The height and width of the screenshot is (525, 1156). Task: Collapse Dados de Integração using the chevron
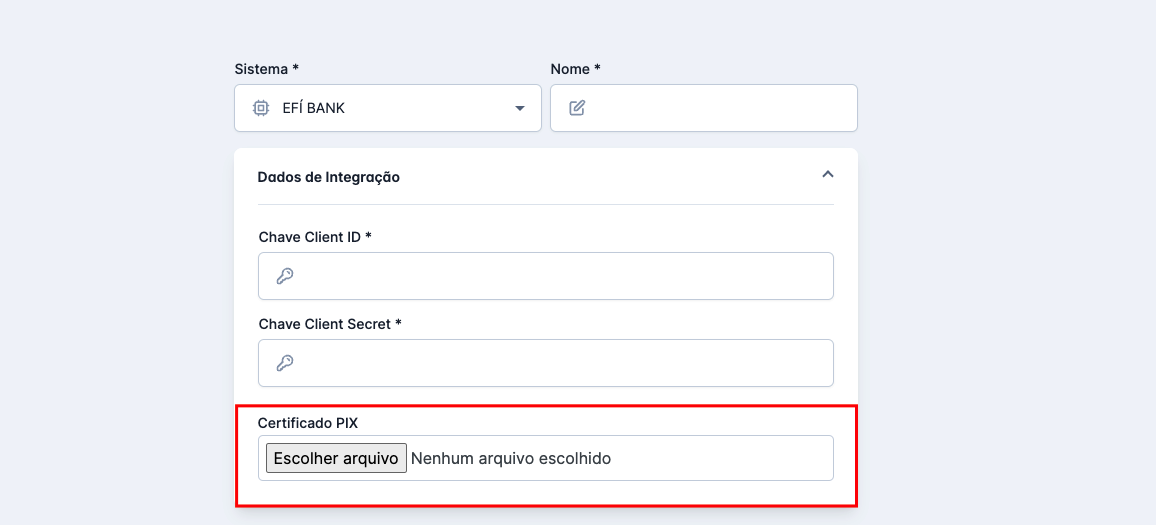click(827, 174)
